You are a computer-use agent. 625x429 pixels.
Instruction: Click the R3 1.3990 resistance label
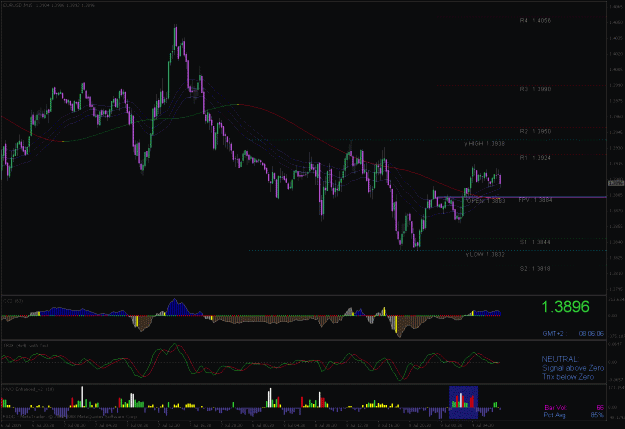click(535, 89)
